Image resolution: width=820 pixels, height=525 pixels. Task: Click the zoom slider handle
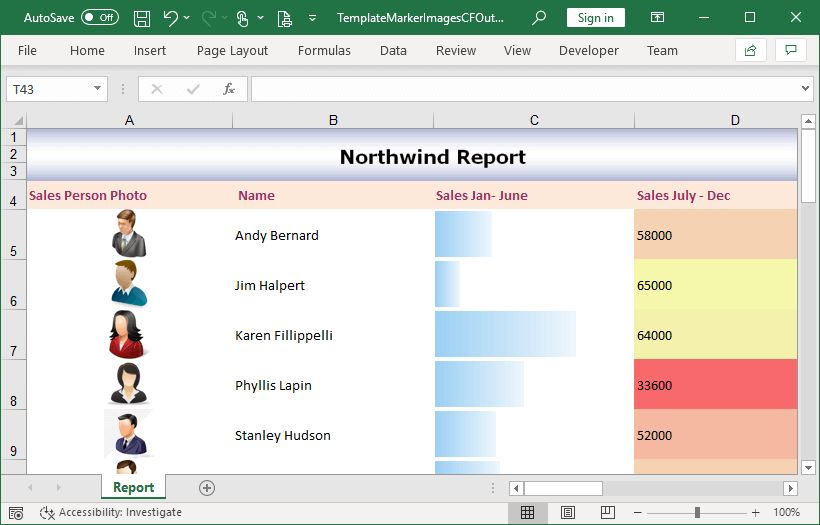697,512
